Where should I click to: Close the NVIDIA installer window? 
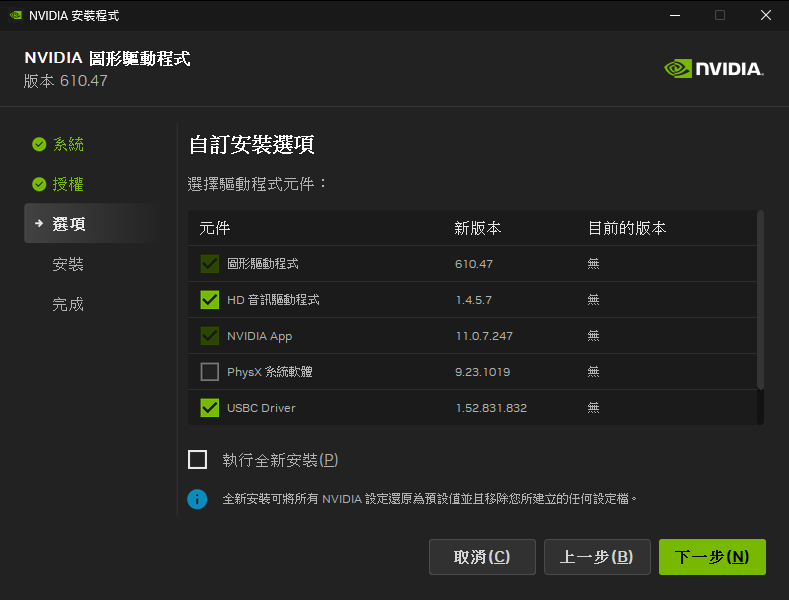tap(766, 15)
